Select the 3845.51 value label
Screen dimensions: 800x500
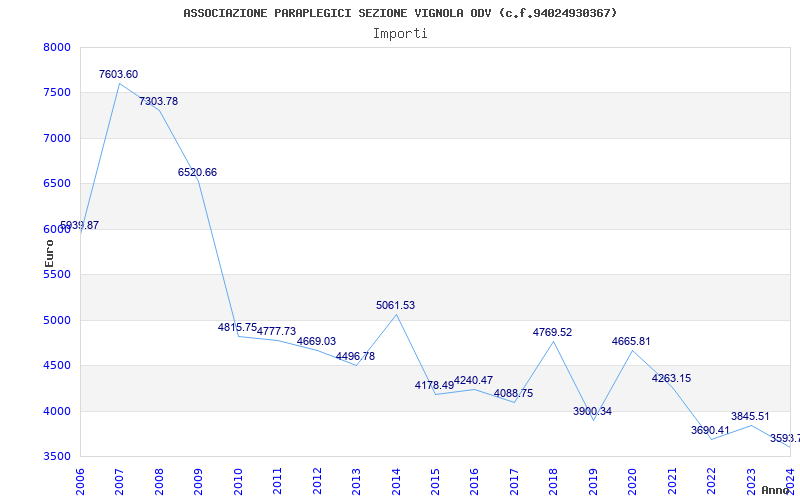tap(750, 416)
